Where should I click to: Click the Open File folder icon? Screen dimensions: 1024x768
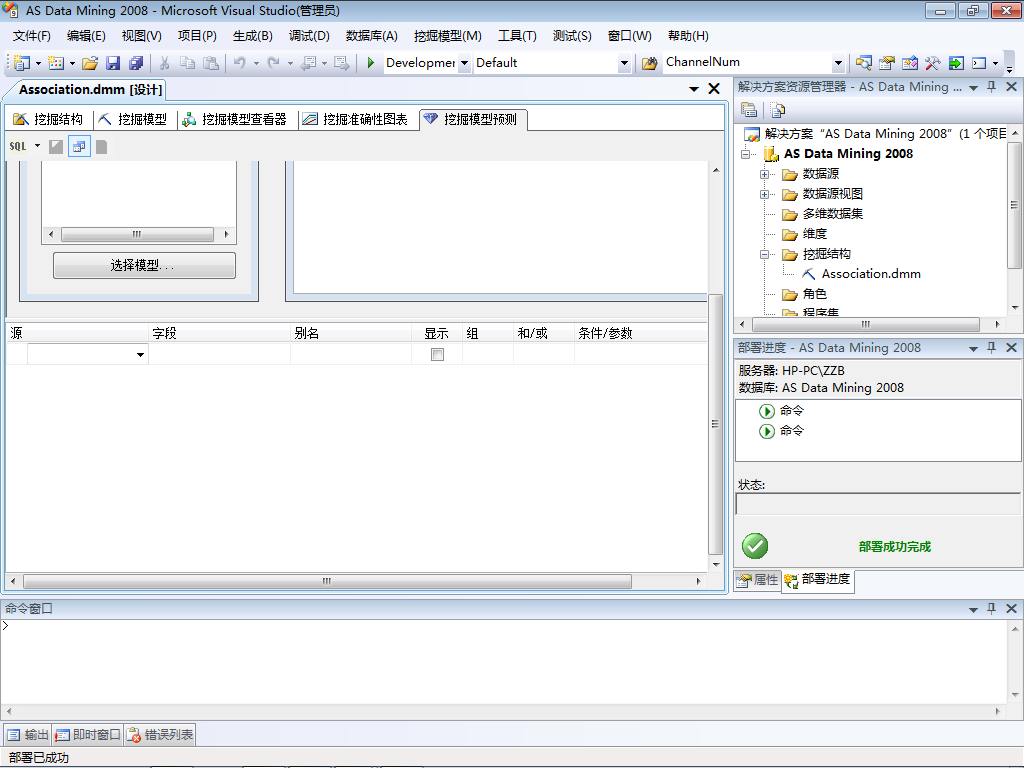(90, 63)
